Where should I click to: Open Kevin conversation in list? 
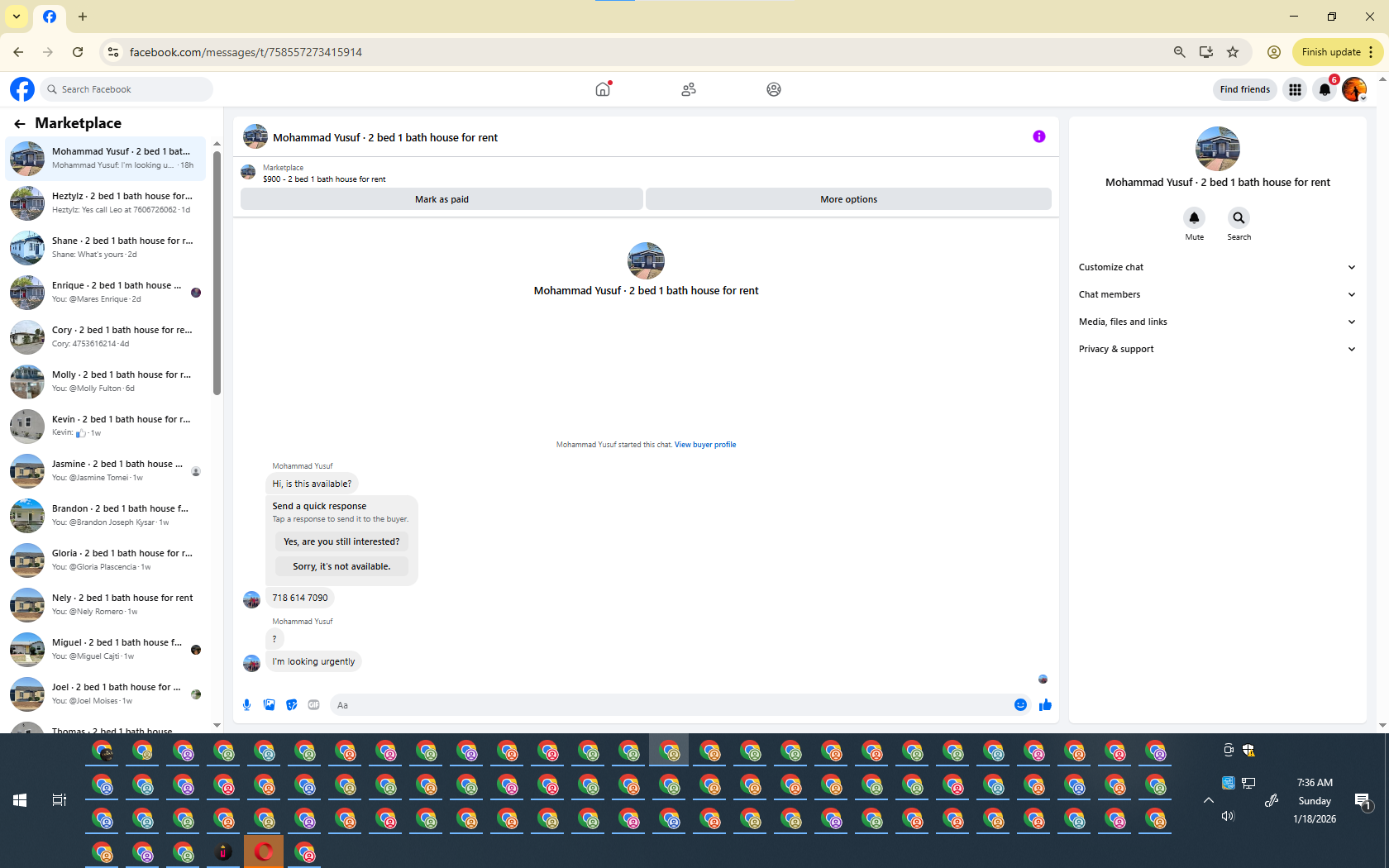click(107, 426)
